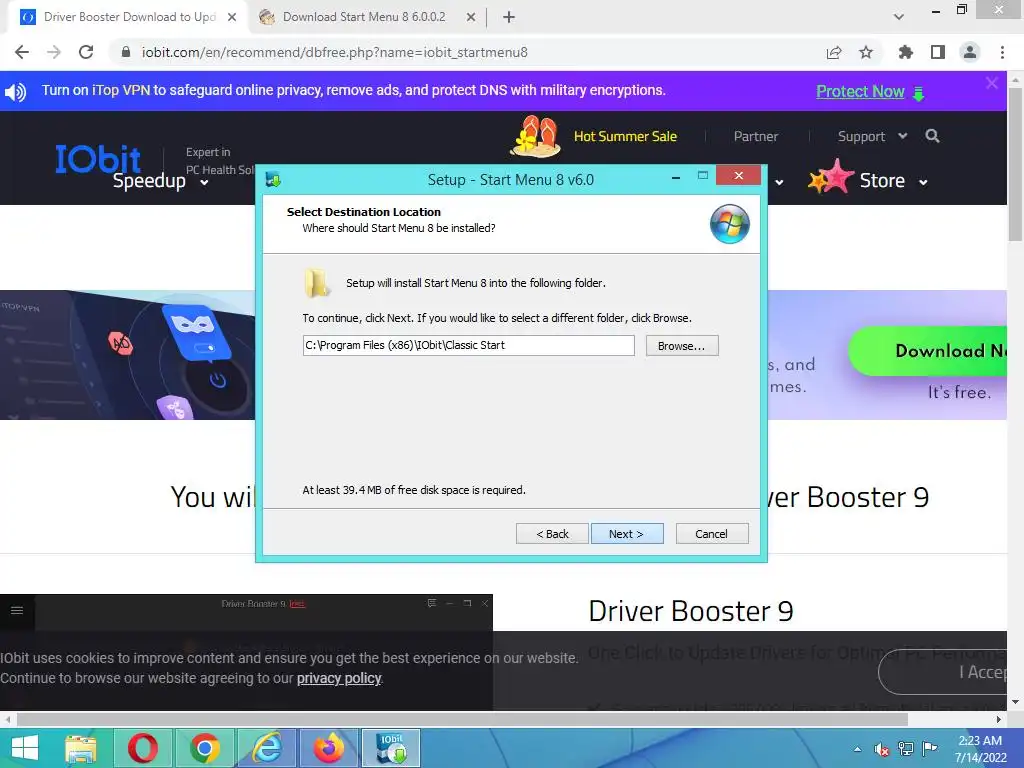
Task: Proceed with the Next > button
Action: point(627,534)
